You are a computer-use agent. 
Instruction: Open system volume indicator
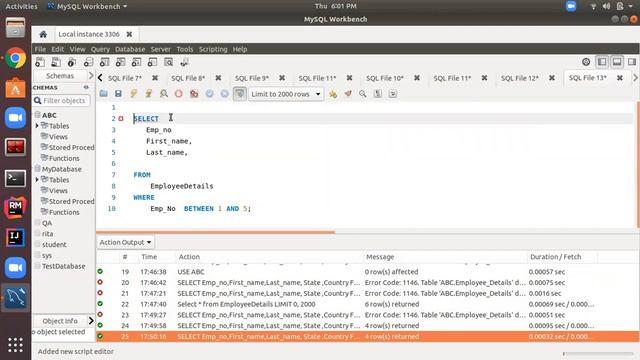[x=606, y=6]
